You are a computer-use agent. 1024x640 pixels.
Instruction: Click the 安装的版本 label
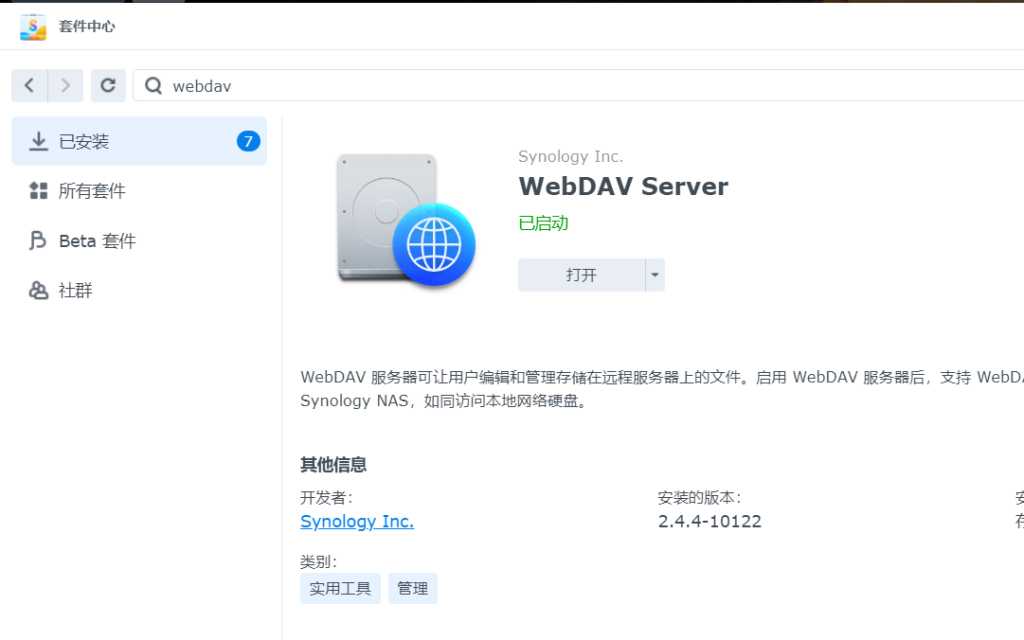[x=699, y=498]
